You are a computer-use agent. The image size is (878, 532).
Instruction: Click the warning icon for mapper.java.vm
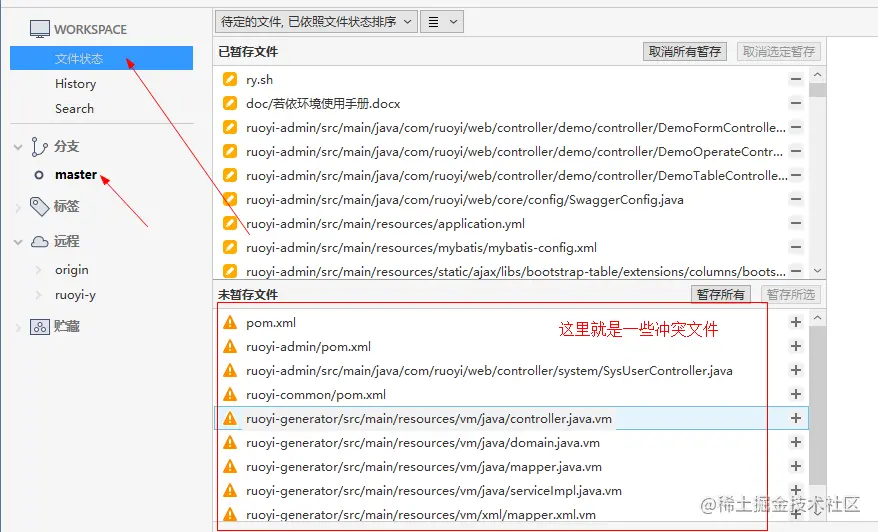coord(230,466)
